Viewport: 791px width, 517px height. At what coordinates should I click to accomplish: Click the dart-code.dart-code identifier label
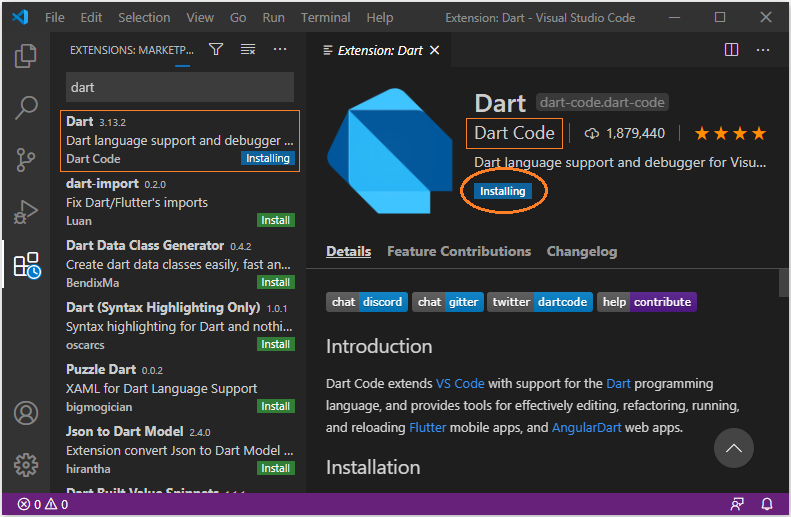tap(602, 102)
